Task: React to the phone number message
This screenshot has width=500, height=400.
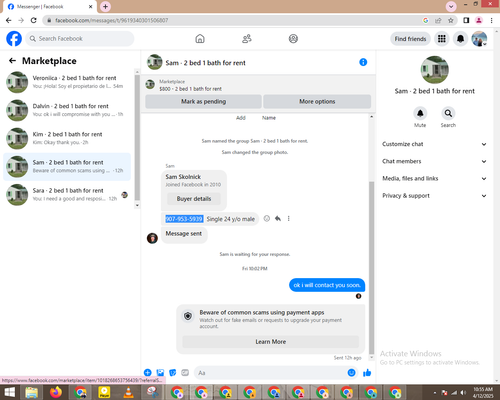Action: point(266,219)
